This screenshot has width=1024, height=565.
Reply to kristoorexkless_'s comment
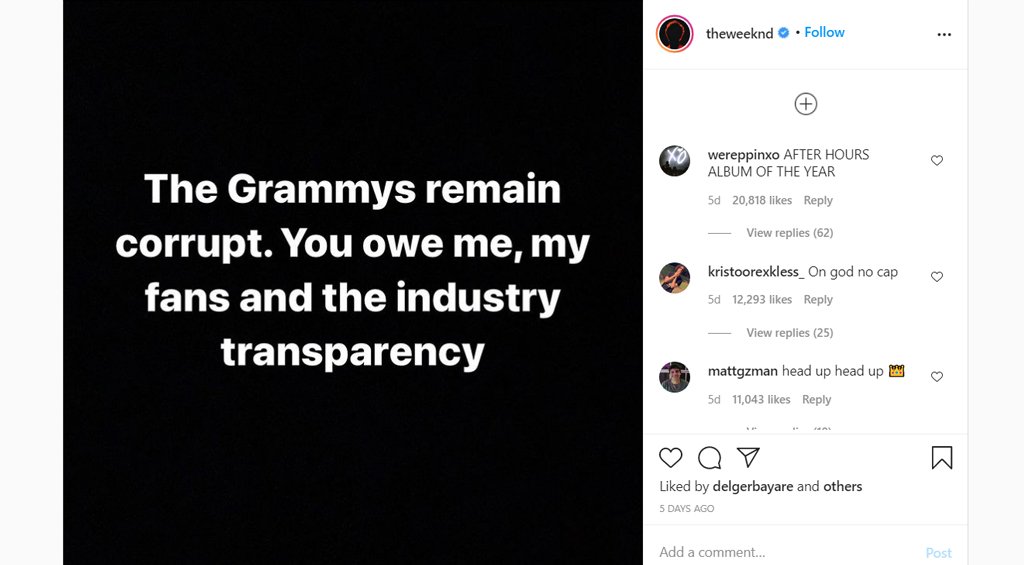[818, 300]
